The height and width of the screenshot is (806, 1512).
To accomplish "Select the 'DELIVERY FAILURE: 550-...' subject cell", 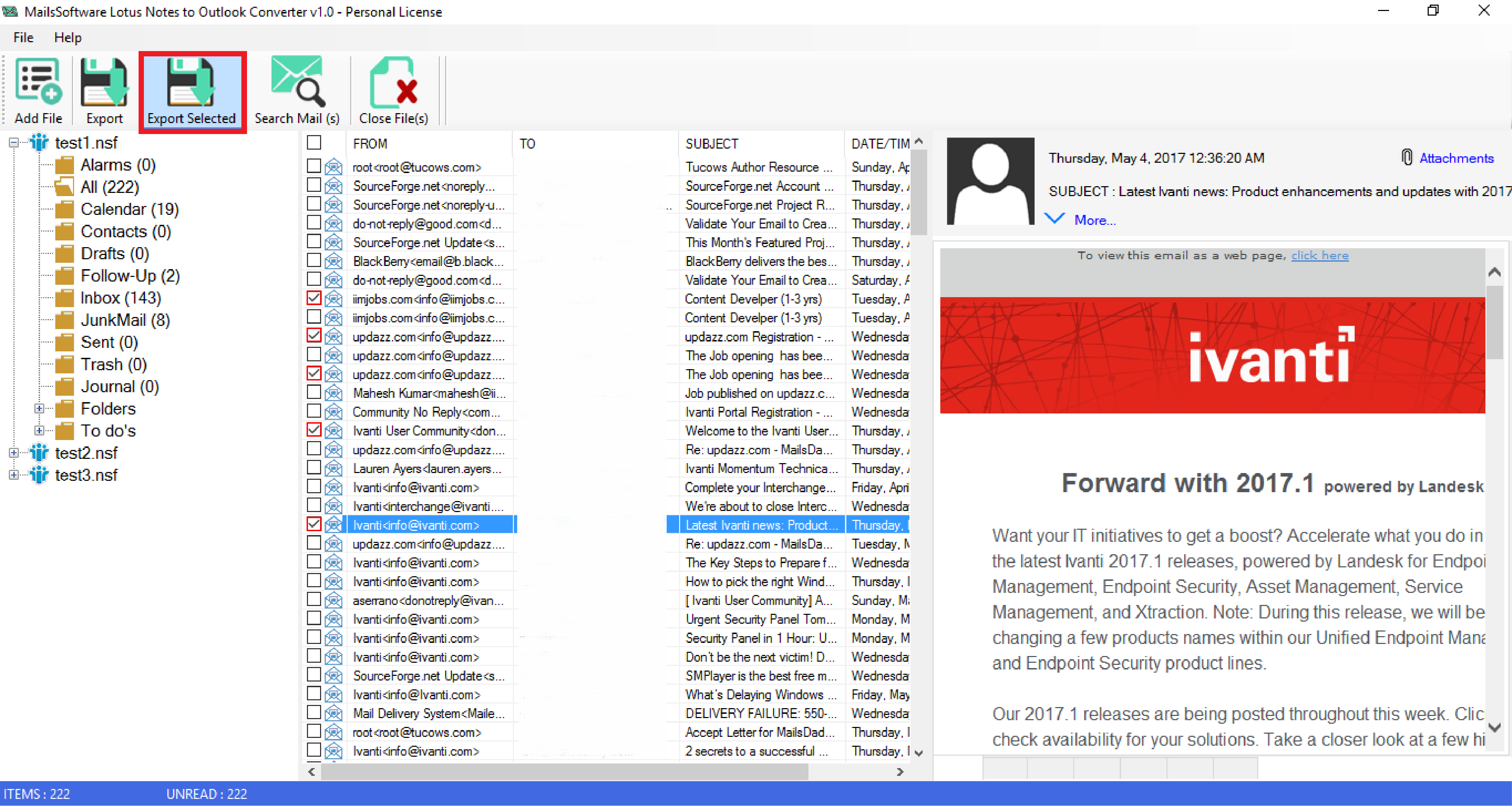I will pos(761,713).
